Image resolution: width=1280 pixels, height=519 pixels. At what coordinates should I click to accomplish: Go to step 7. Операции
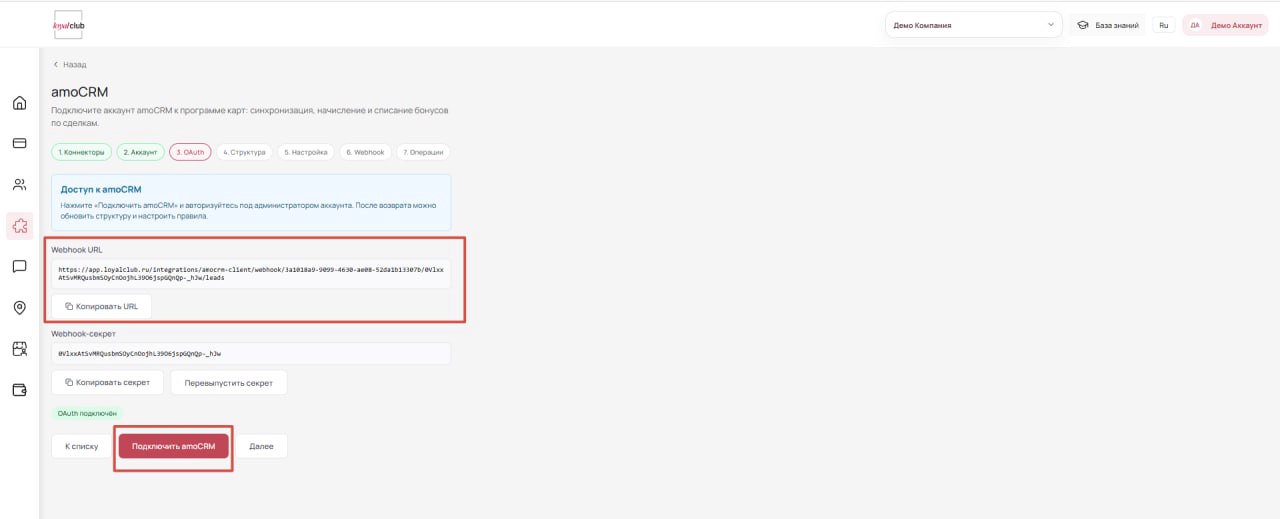pyautogui.click(x=423, y=152)
